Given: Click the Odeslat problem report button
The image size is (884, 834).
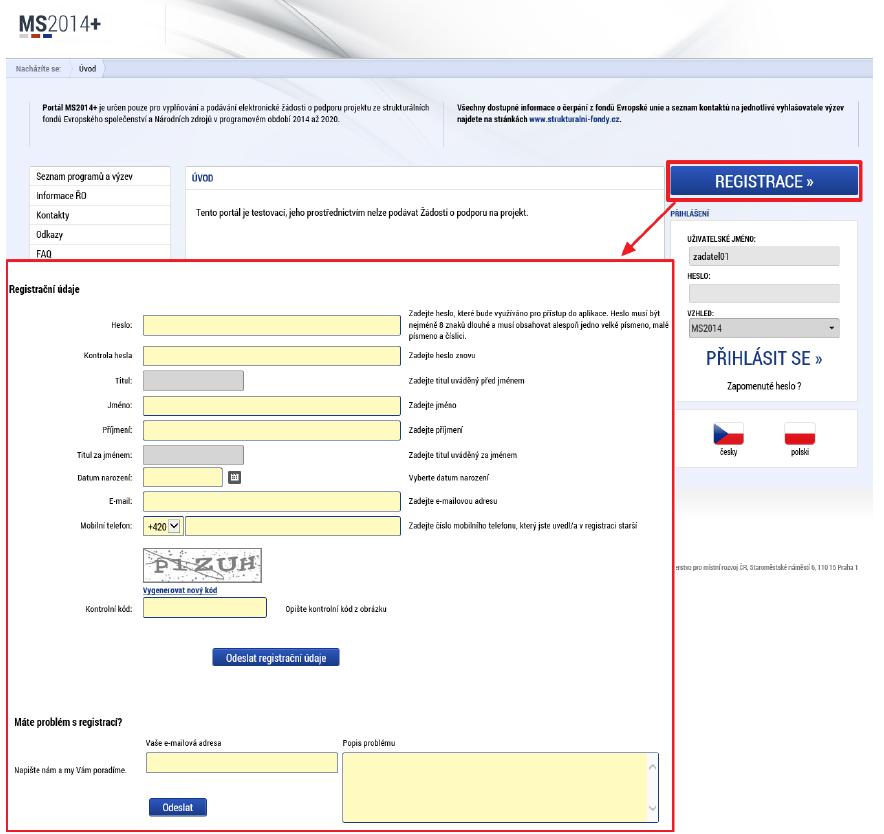Looking at the screenshot, I should pos(178,807).
